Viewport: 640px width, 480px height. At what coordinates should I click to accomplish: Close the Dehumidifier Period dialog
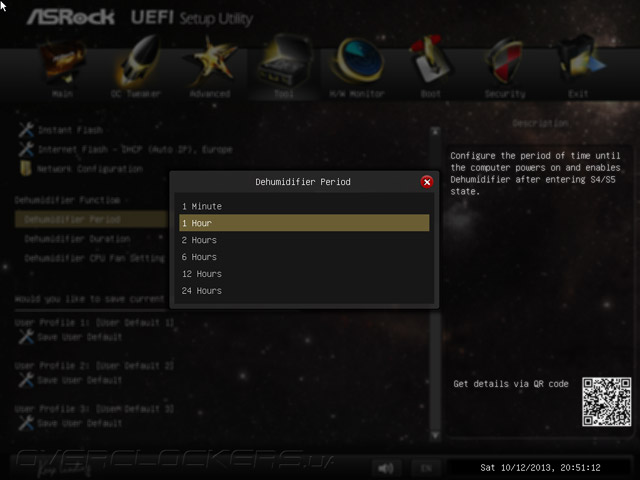click(427, 182)
